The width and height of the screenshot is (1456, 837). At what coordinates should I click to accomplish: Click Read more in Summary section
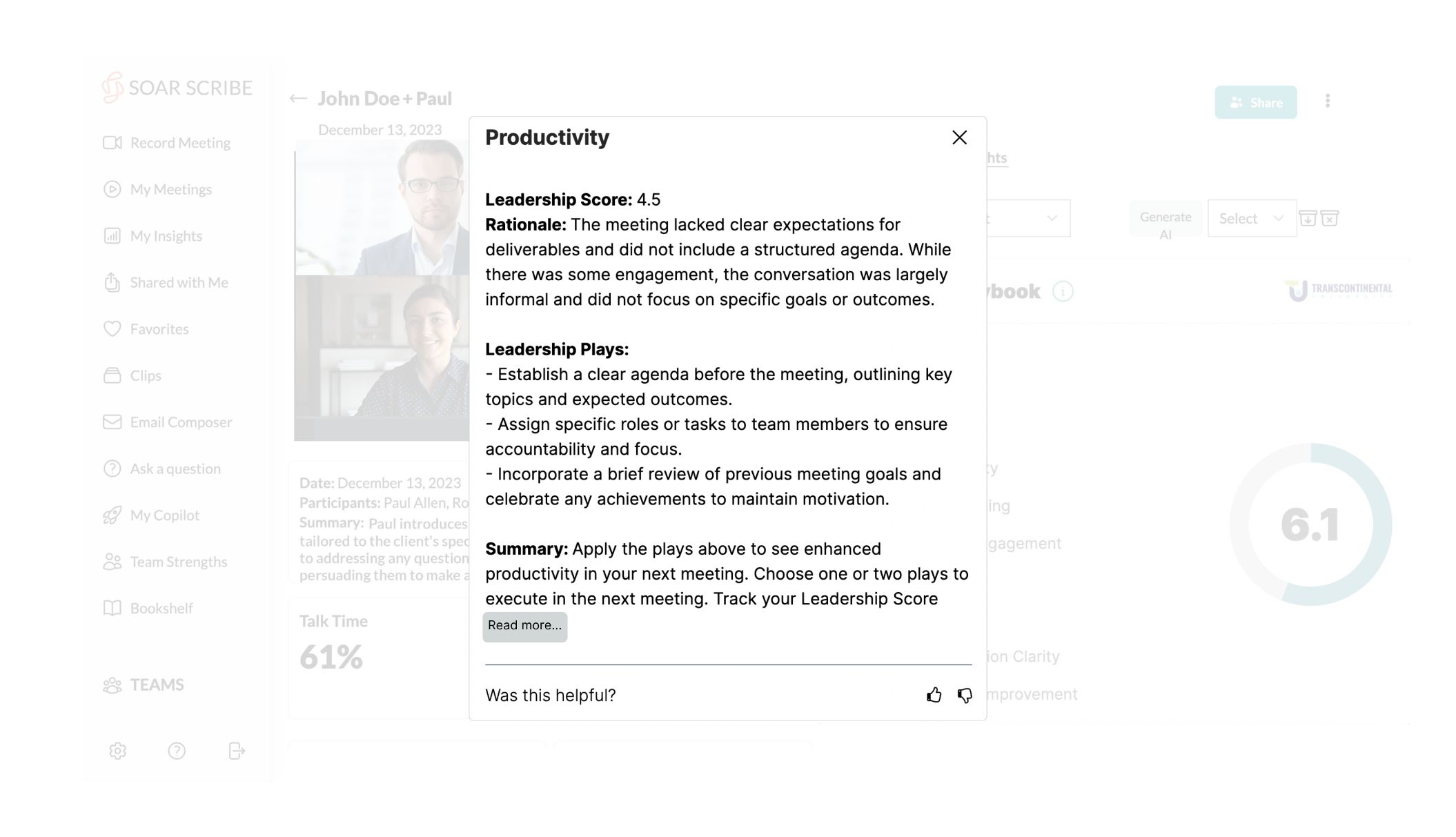point(524,625)
